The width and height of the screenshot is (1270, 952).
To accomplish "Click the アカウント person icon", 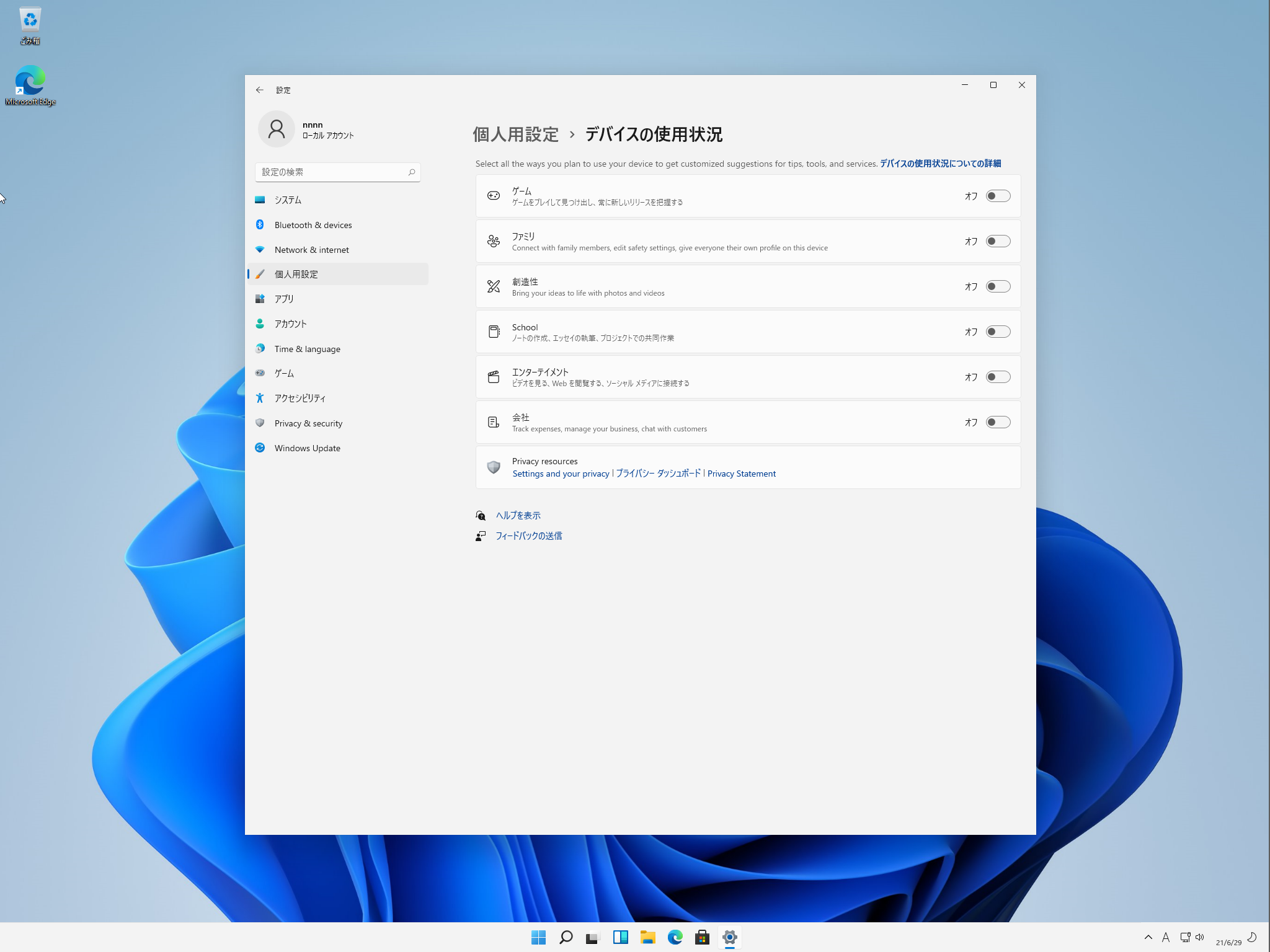I will click(x=260, y=324).
